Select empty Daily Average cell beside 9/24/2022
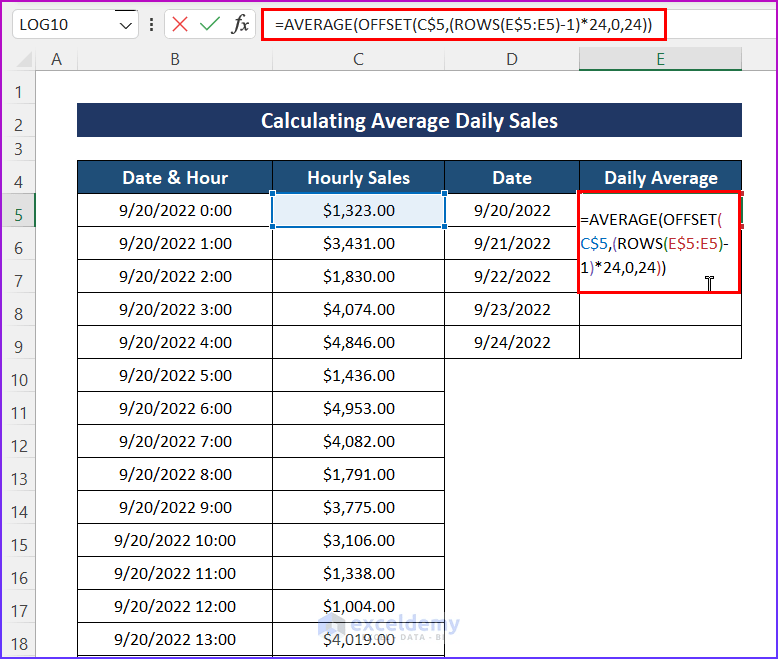 click(660, 342)
